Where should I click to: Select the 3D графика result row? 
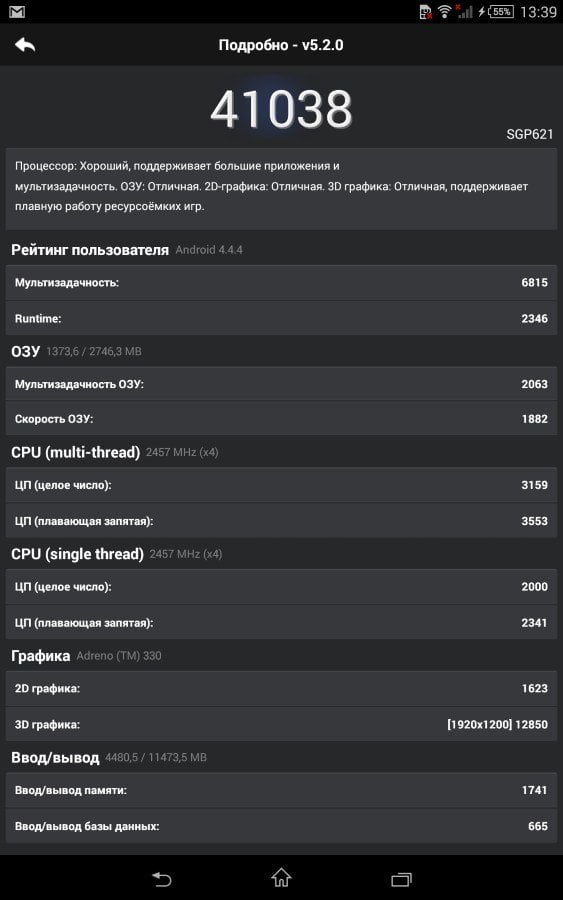coord(281,724)
